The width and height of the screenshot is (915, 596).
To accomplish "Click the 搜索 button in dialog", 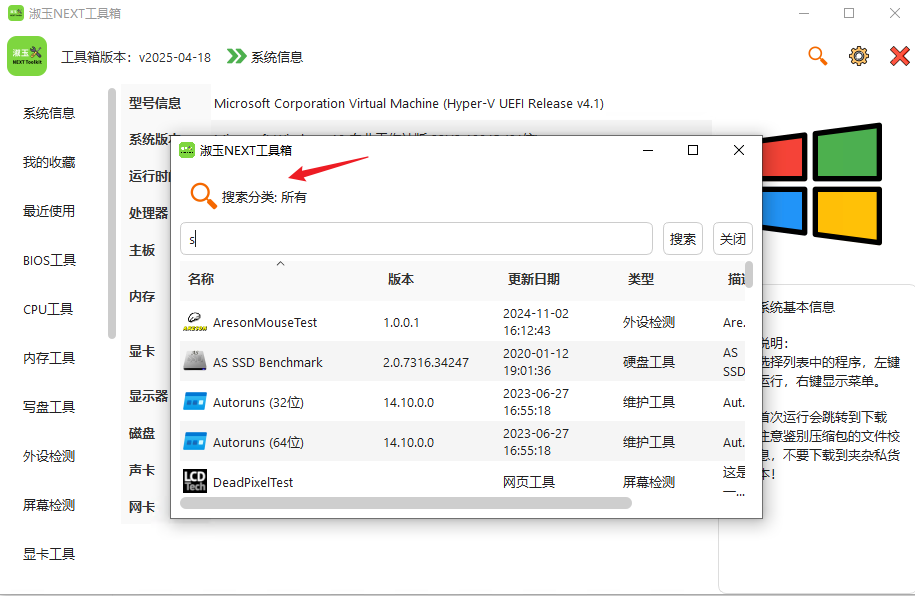I will pos(683,239).
